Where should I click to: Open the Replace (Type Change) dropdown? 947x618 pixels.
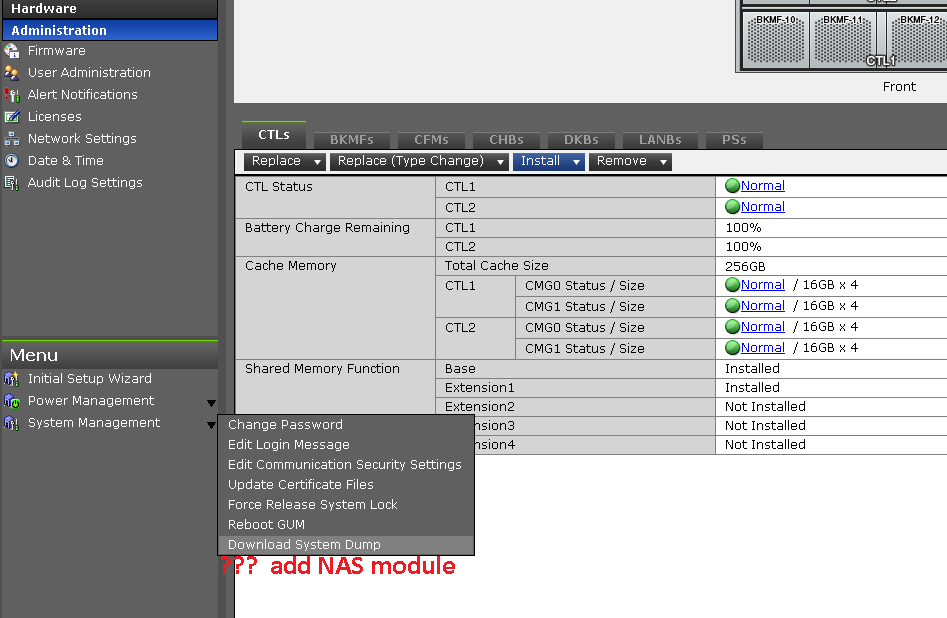(x=419, y=161)
